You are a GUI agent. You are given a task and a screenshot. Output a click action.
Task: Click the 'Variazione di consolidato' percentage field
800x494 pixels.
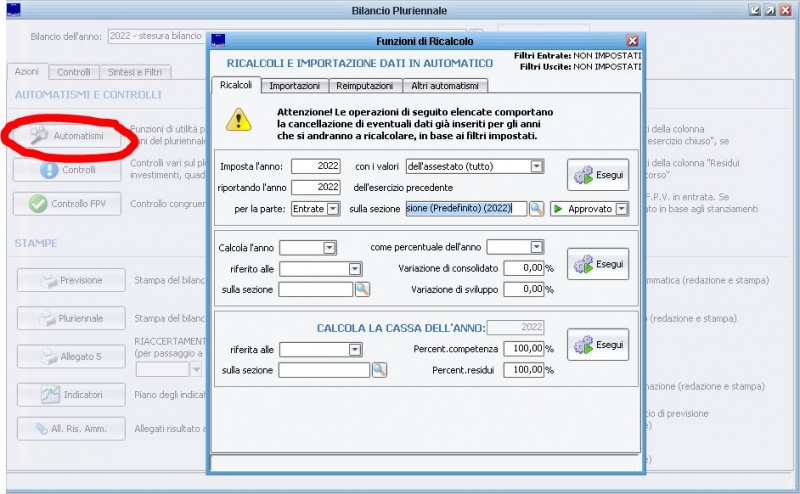(x=524, y=268)
